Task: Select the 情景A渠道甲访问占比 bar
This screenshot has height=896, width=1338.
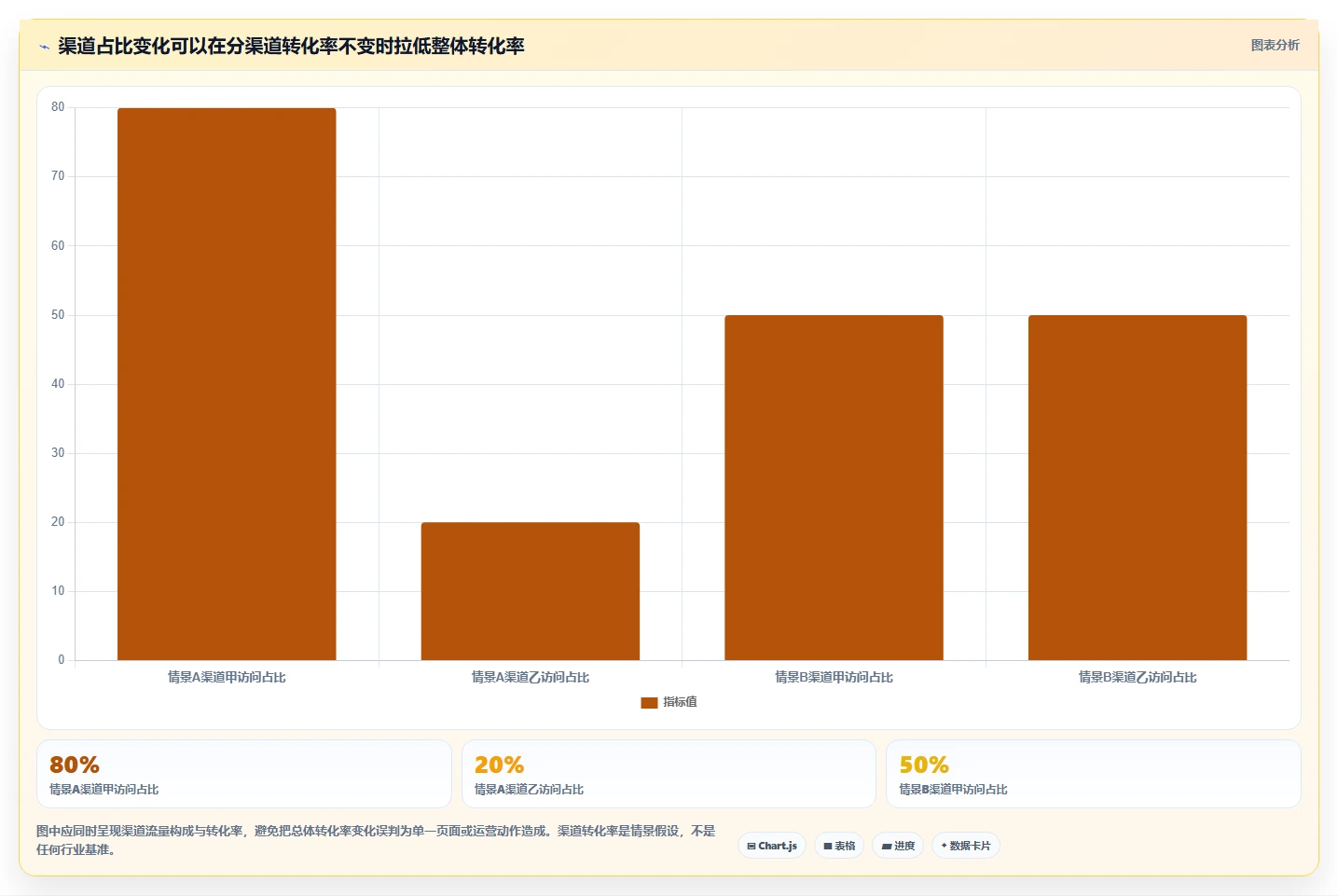Action: click(227, 384)
